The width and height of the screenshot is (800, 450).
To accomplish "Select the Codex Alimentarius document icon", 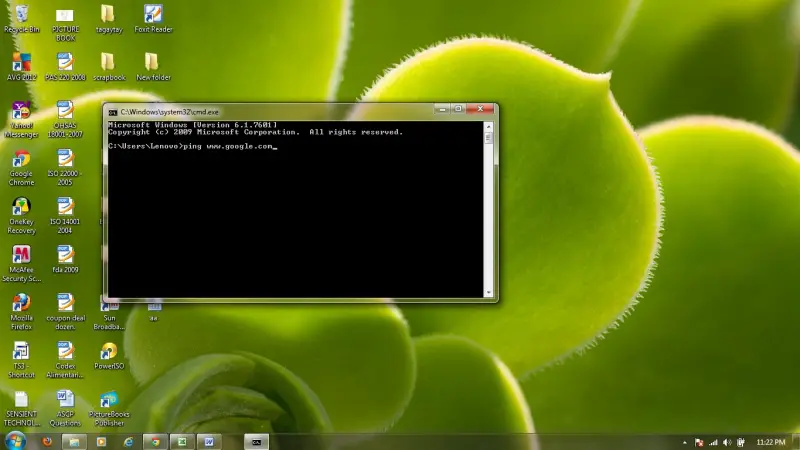I will (65, 360).
